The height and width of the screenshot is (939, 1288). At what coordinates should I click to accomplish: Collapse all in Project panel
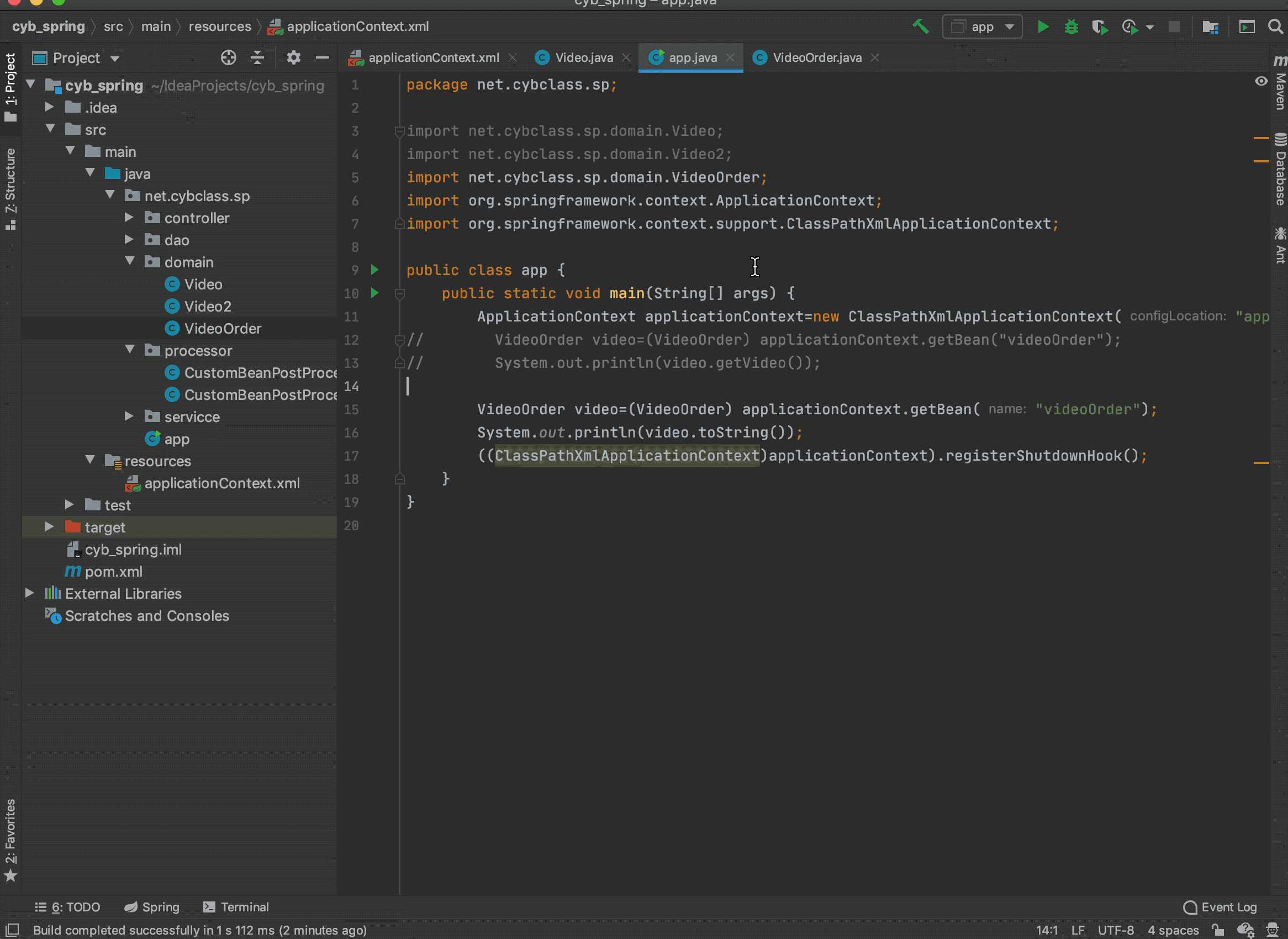(257, 57)
